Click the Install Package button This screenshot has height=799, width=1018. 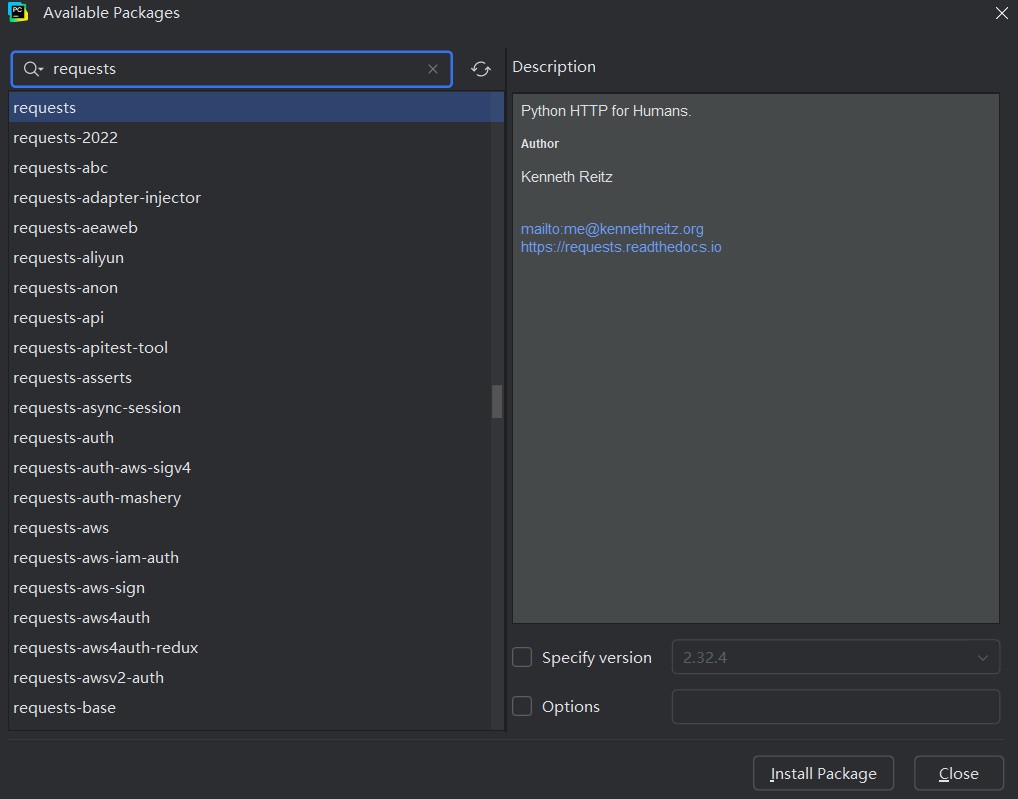[x=823, y=773]
